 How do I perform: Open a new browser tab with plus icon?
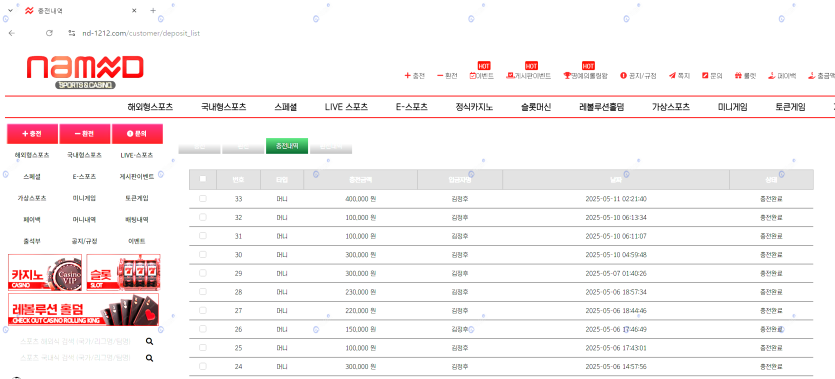[x=153, y=10]
